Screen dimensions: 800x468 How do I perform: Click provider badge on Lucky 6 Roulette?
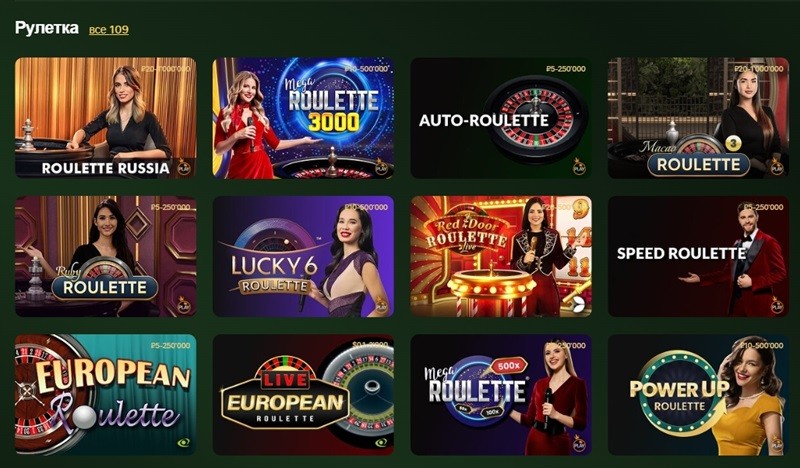(x=382, y=305)
